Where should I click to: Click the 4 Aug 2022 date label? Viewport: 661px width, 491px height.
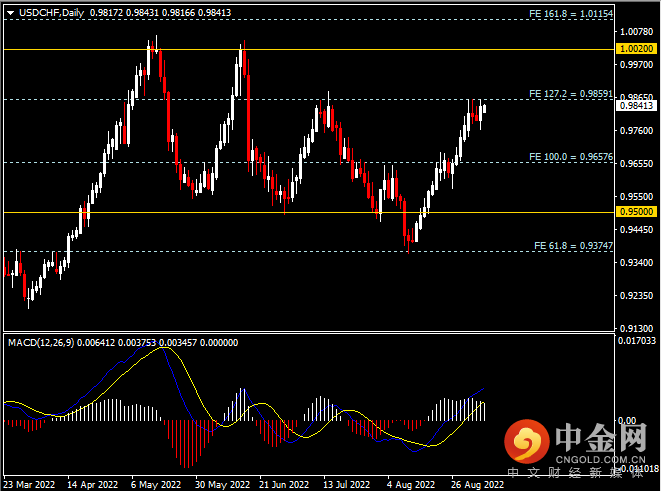[411, 485]
